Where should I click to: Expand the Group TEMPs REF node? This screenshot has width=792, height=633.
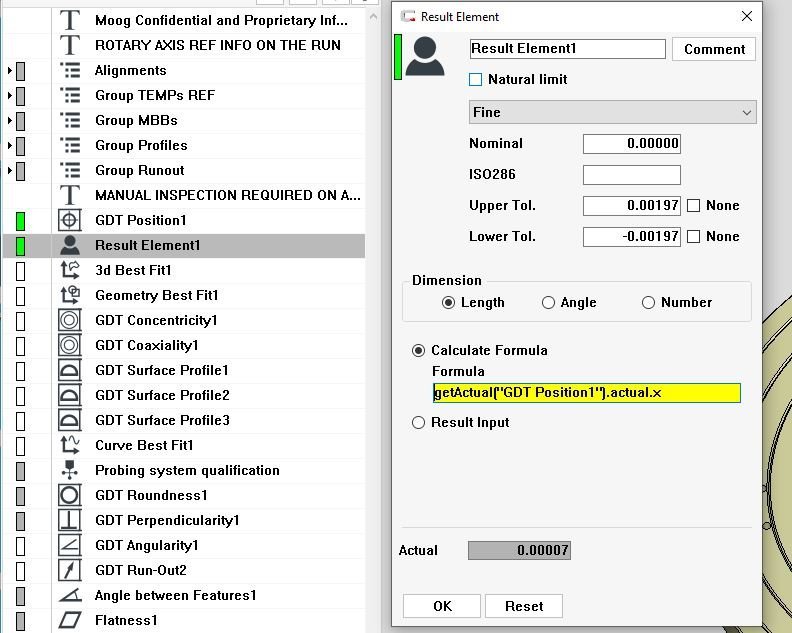pos(10,95)
